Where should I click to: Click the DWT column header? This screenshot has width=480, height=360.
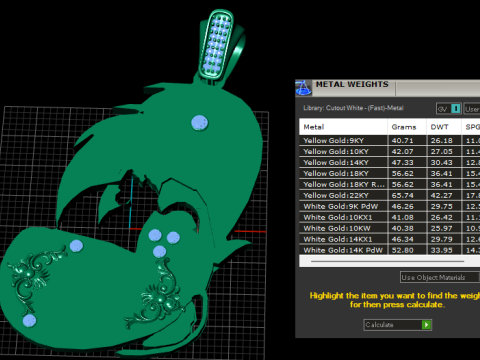pos(444,127)
